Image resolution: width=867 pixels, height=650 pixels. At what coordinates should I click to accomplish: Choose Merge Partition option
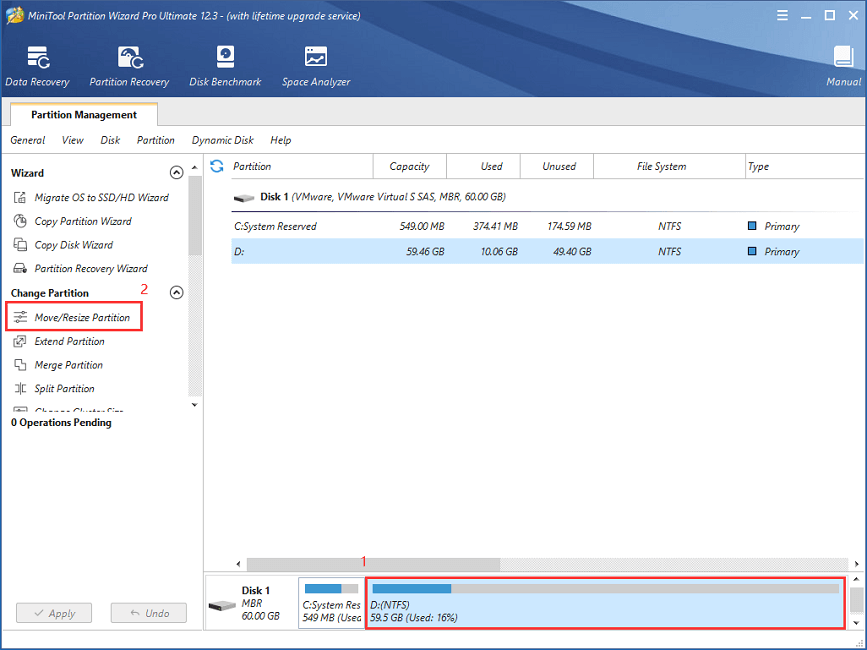(69, 365)
